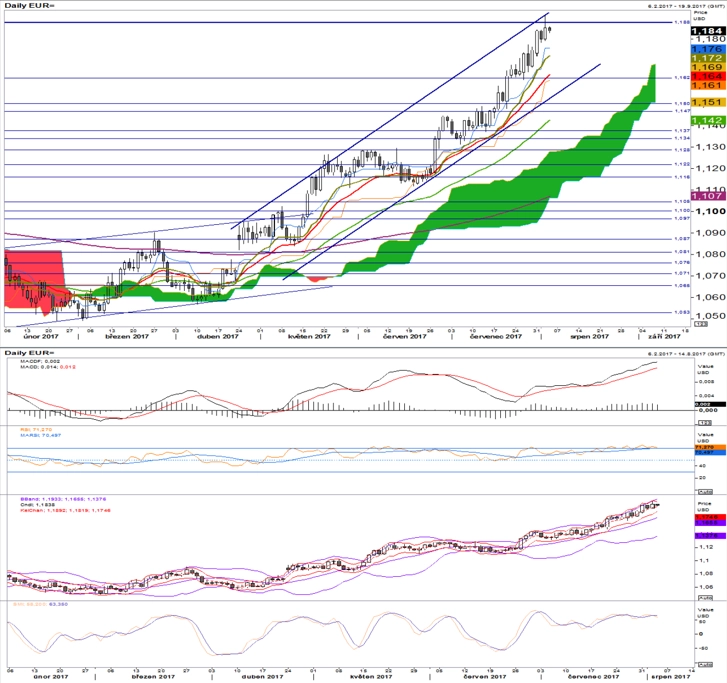Toggle the Auto scale button in SMI panel
Screen dimensions: 727x683
tap(705, 664)
